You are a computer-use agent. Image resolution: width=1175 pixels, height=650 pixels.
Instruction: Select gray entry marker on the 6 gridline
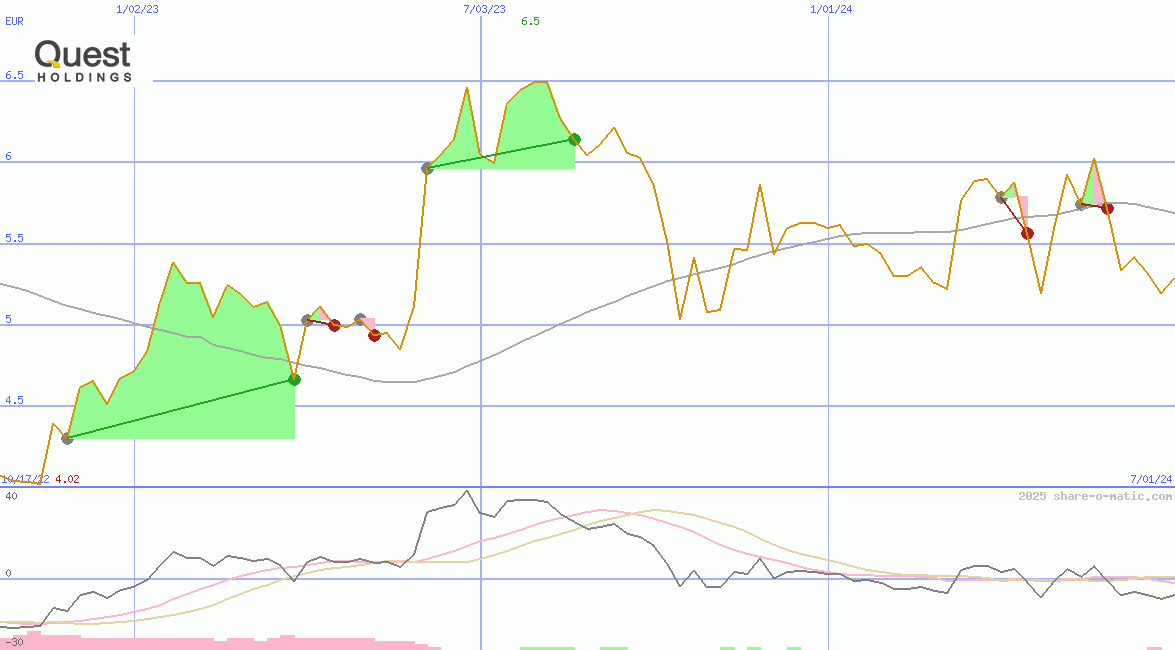[x=428, y=168]
